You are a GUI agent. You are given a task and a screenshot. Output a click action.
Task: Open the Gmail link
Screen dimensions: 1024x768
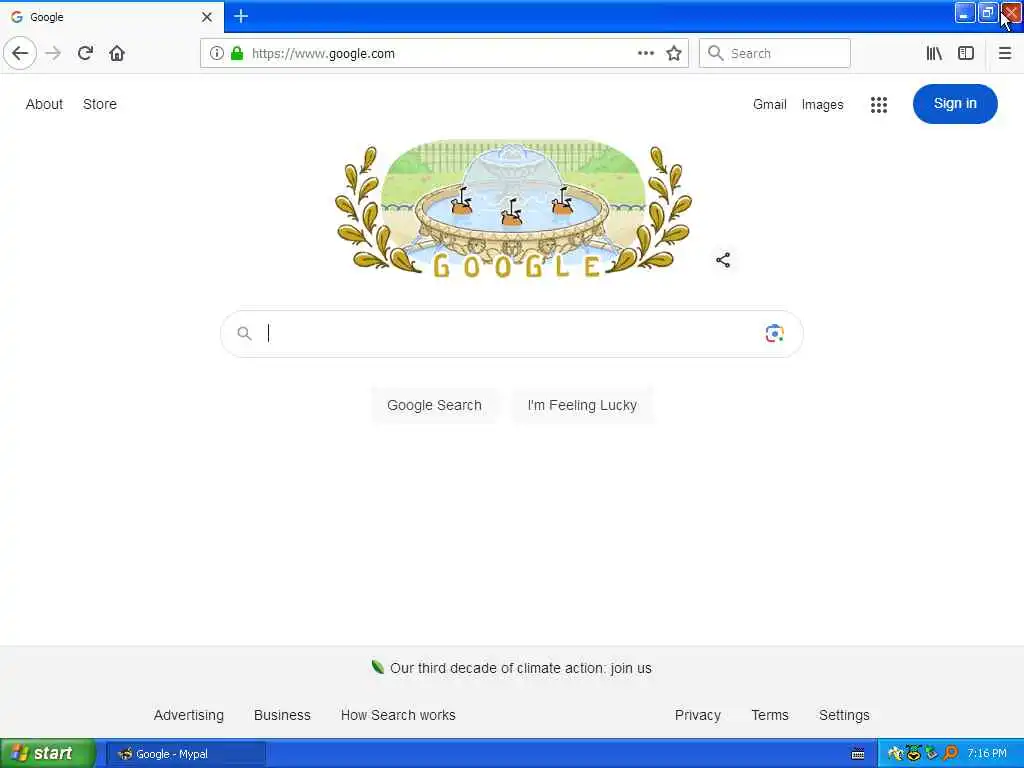click(769, 104)
